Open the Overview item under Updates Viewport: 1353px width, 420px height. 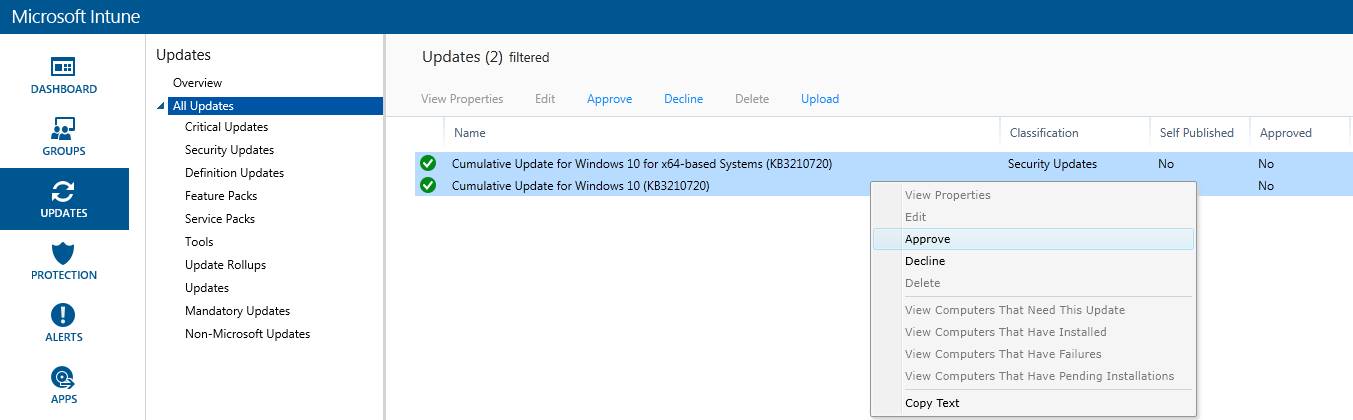[197, 83]
